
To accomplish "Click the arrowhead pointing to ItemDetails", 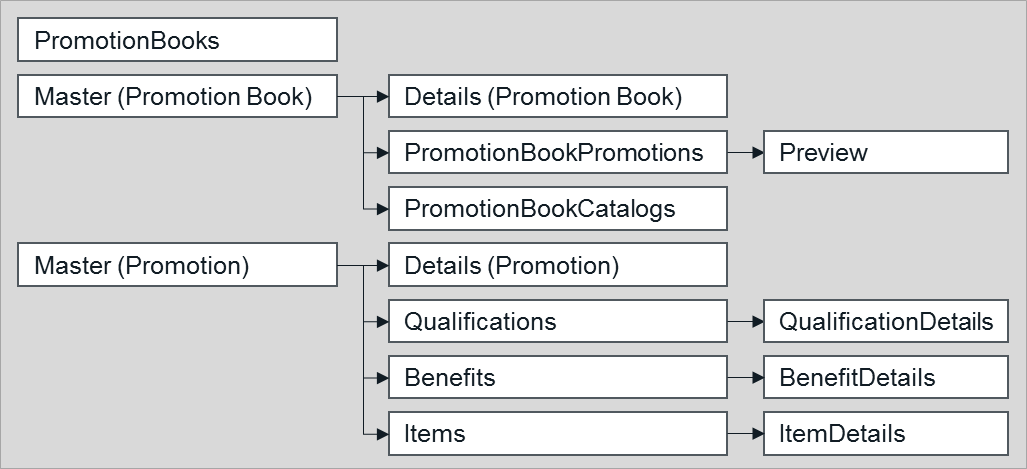I will 757,434.
